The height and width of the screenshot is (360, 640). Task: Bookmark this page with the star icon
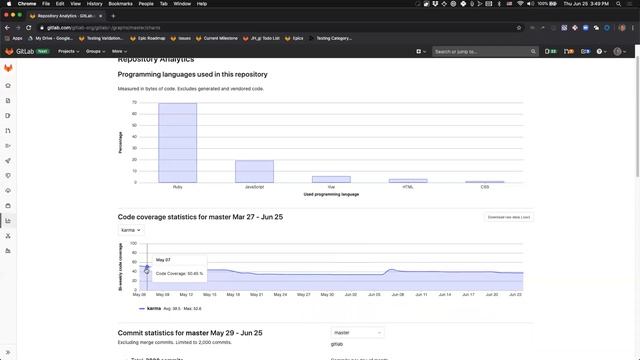pos(519,28)
